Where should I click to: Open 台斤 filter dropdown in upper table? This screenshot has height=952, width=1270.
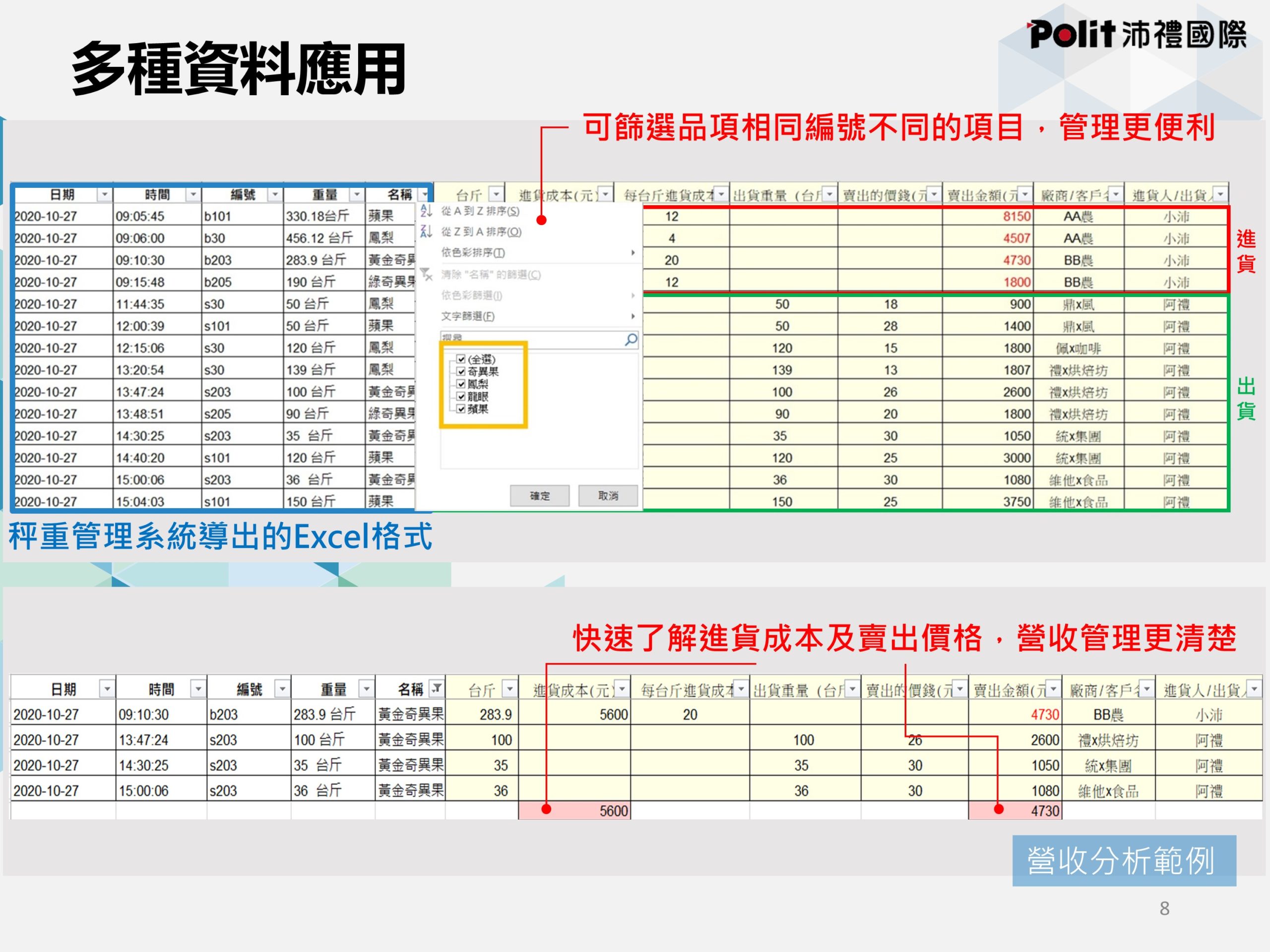(497, 194)
